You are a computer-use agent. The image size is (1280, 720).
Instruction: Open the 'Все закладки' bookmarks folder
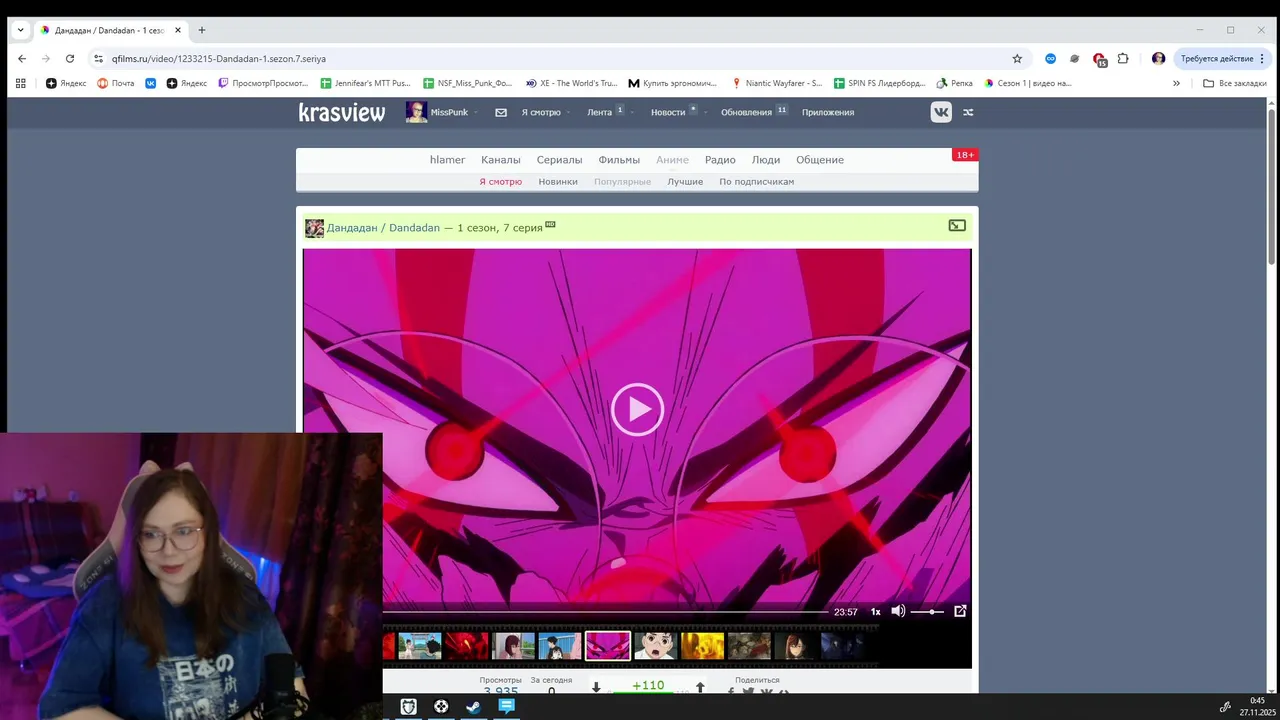[1234, 83]
